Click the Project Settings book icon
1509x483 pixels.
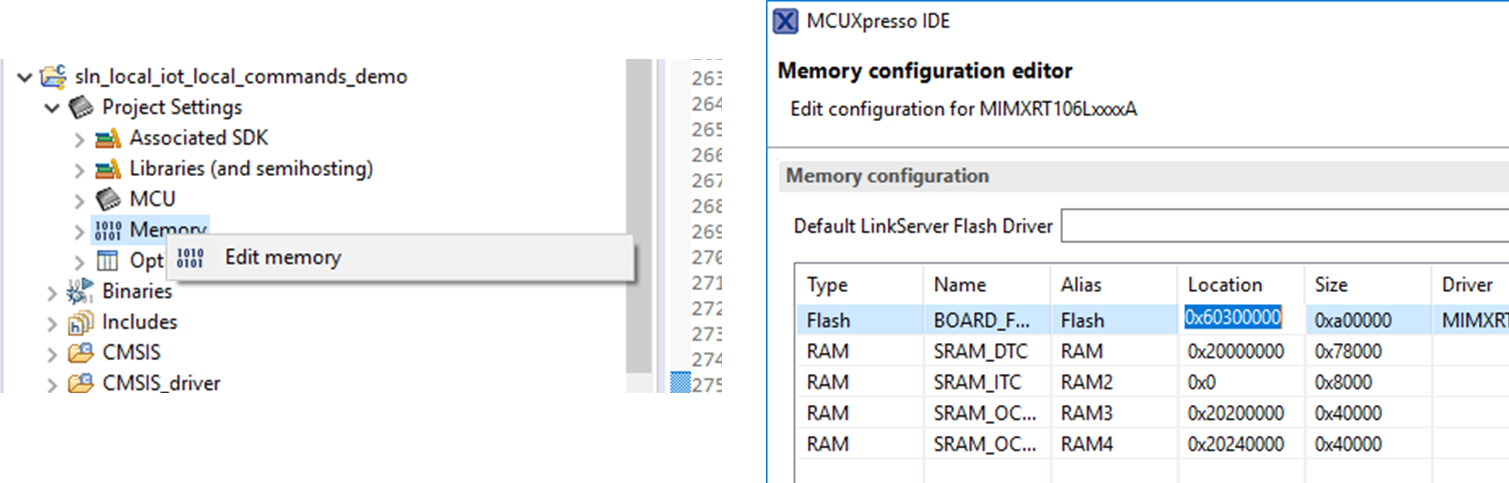pos(80,107)
